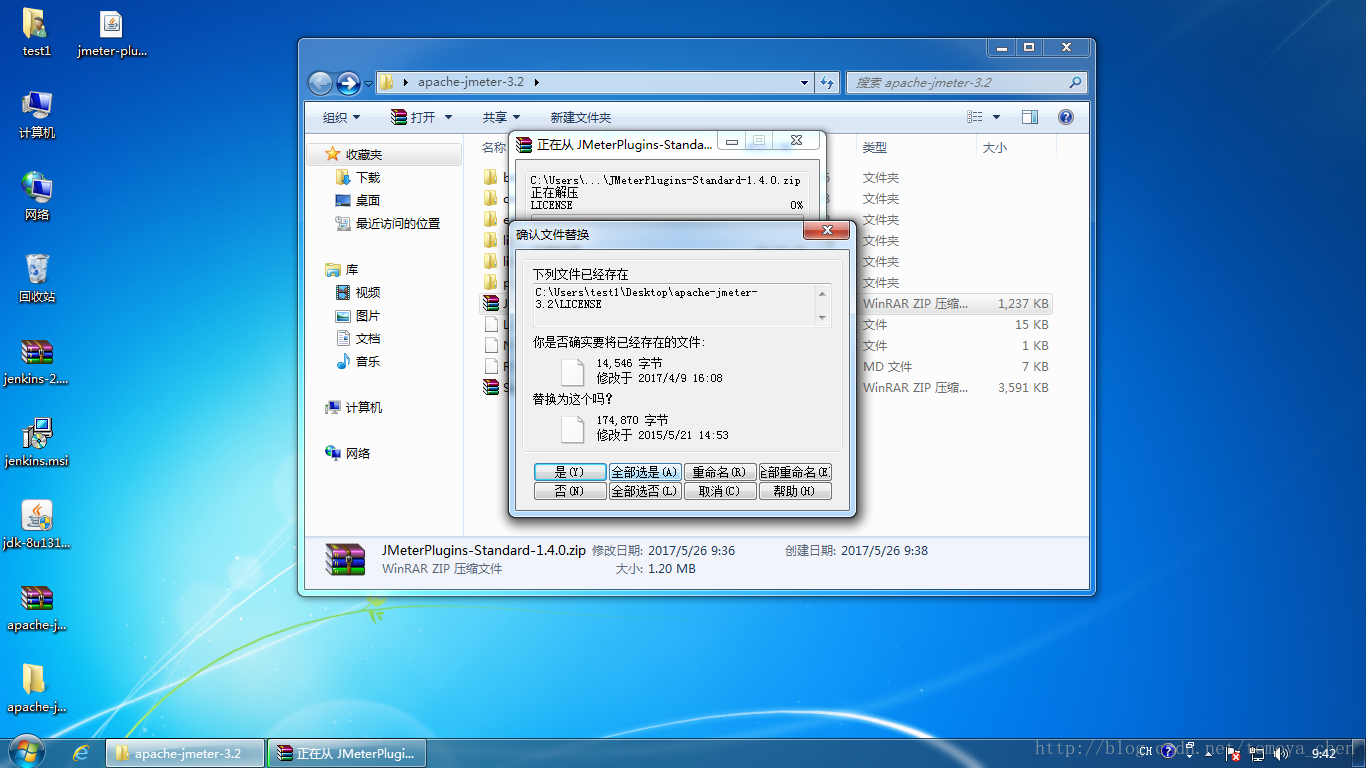Click the volume speaker tray icon
Viewport: 1366px width, 768px height.
[x=1280, y=753]
